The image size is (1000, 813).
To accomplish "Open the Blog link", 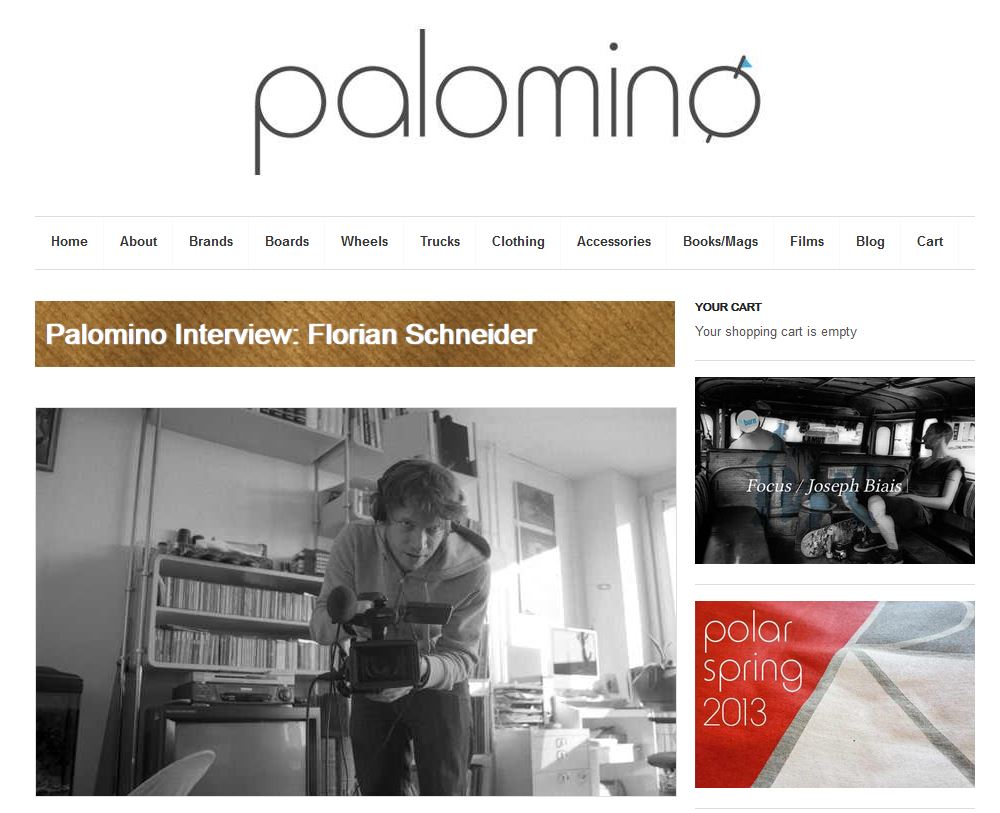I will [x=870, y=242].
